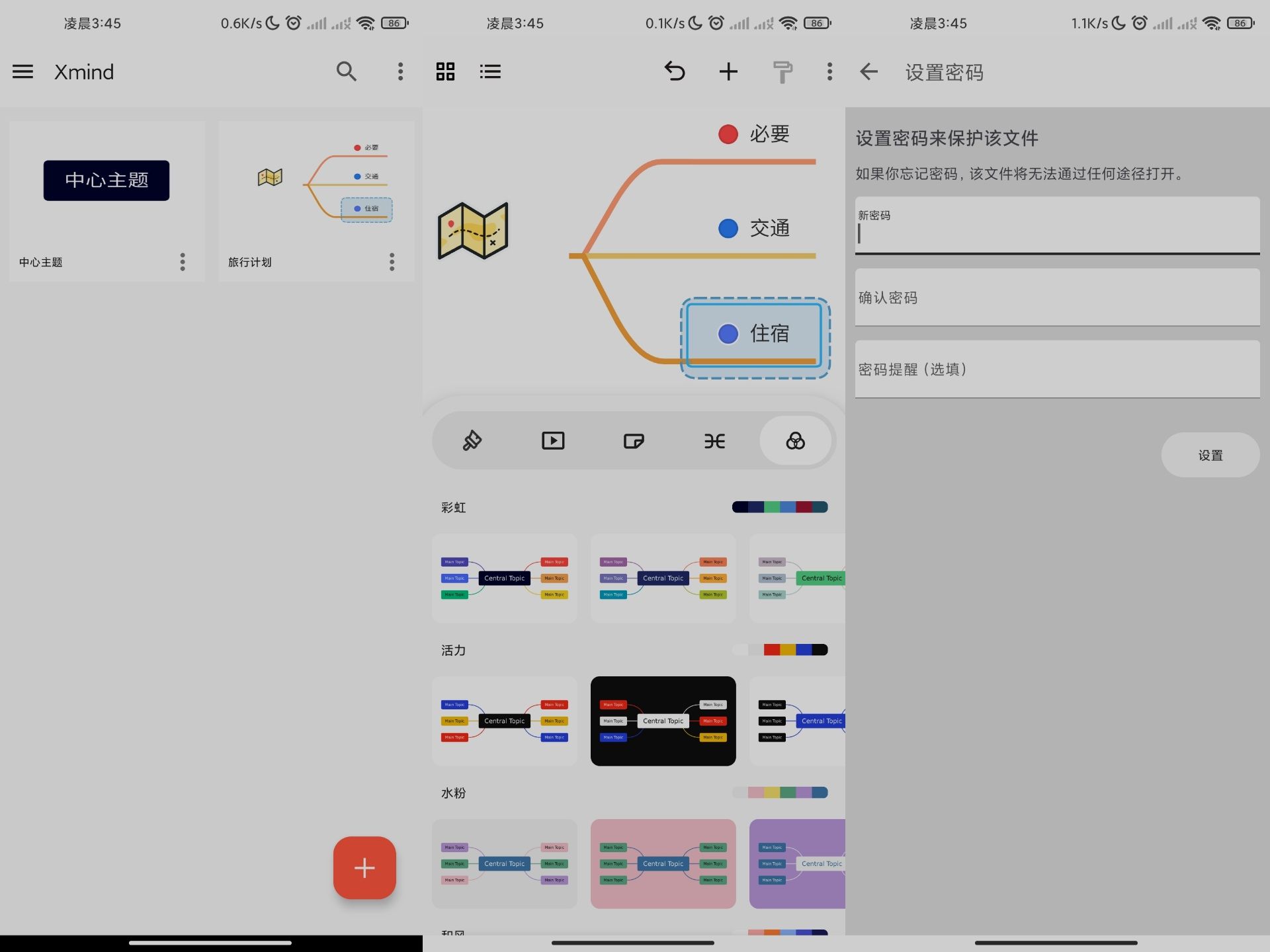Viewport: 1270px width, 952px height.
Task: Open the sticker note tab icon
Action: click(x=634, y=441)
